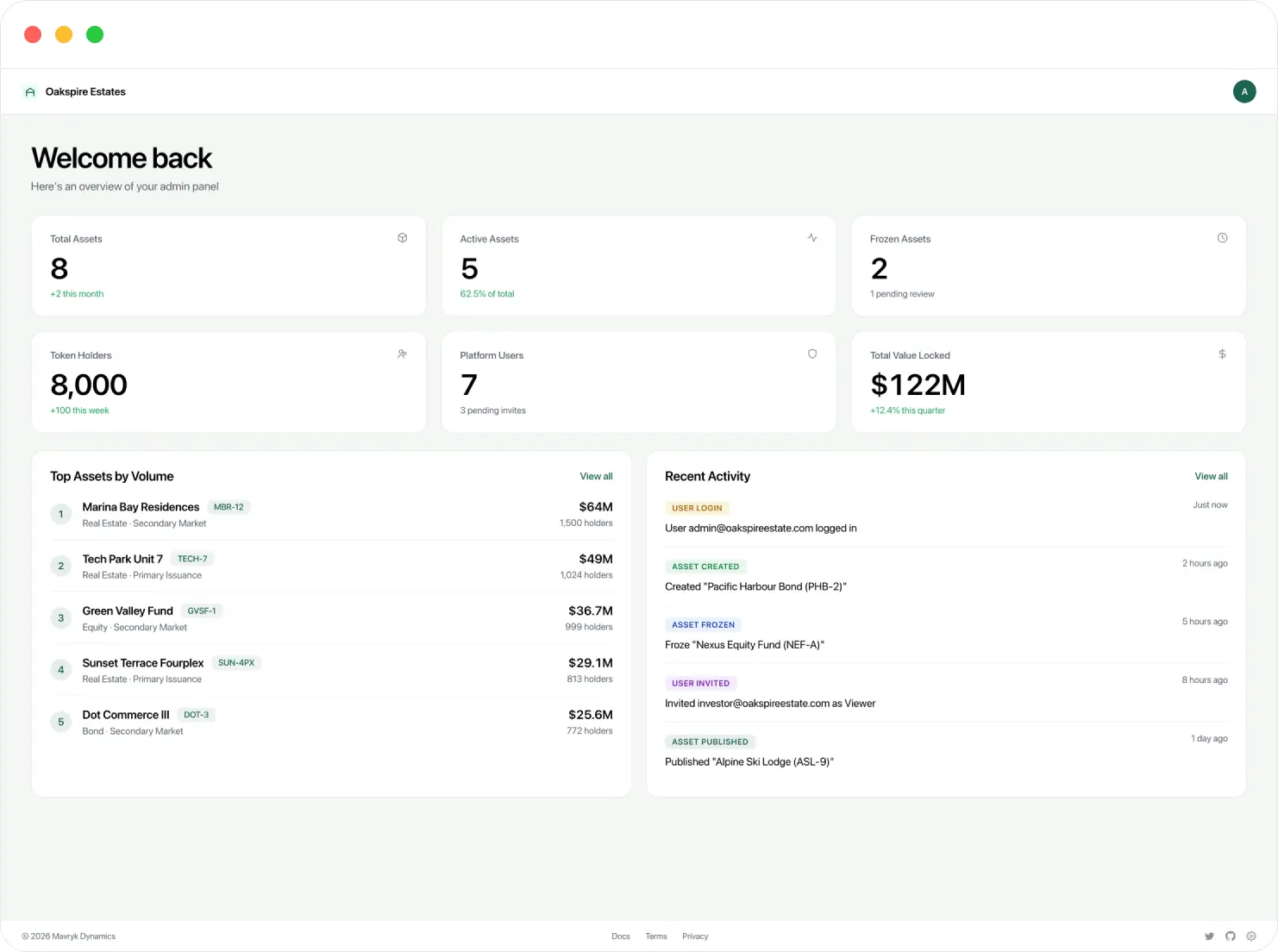Open the Privacy footer link
This screenshot has height=952, width=1278.
point(695,936)
